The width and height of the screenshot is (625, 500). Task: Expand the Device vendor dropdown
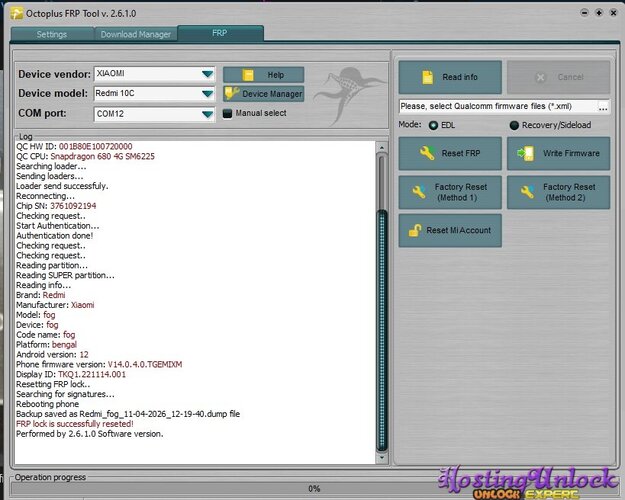207,74
